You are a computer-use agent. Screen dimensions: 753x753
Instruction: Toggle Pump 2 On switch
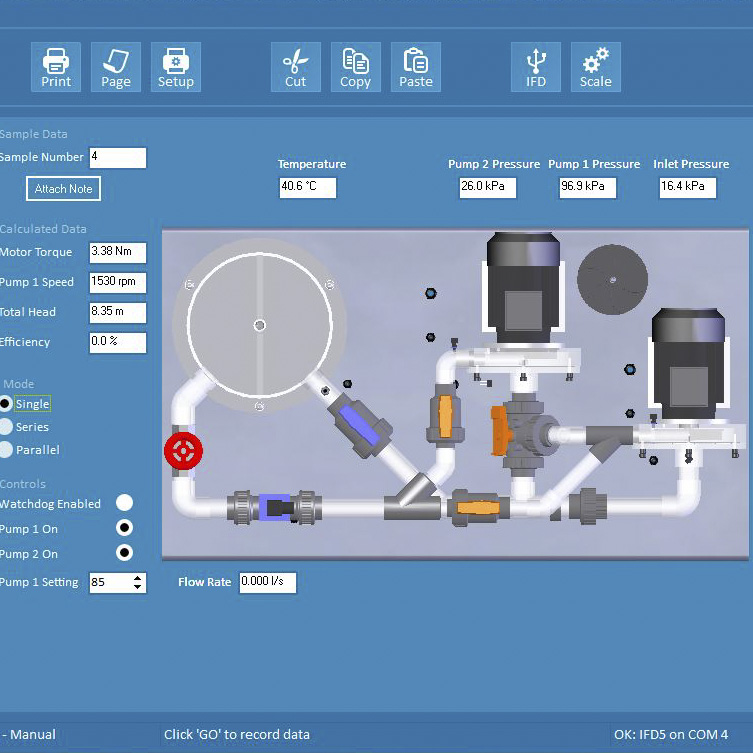pyautogui.click(x=124, y=553)
